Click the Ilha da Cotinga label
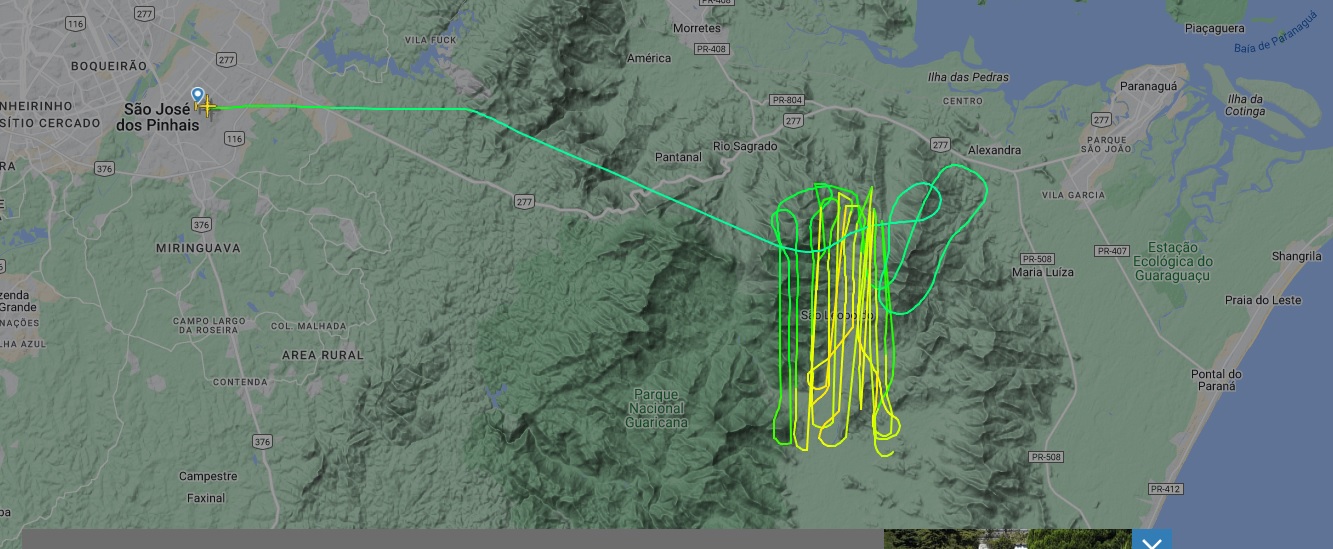Viewport: 1333px width, 549px height. point(1245,105)
